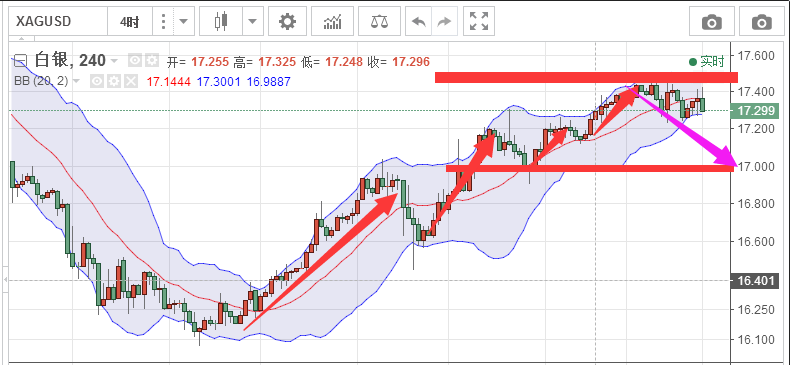
Task: Toggle visibility eye for BB indicator
Action: point(97,81)
